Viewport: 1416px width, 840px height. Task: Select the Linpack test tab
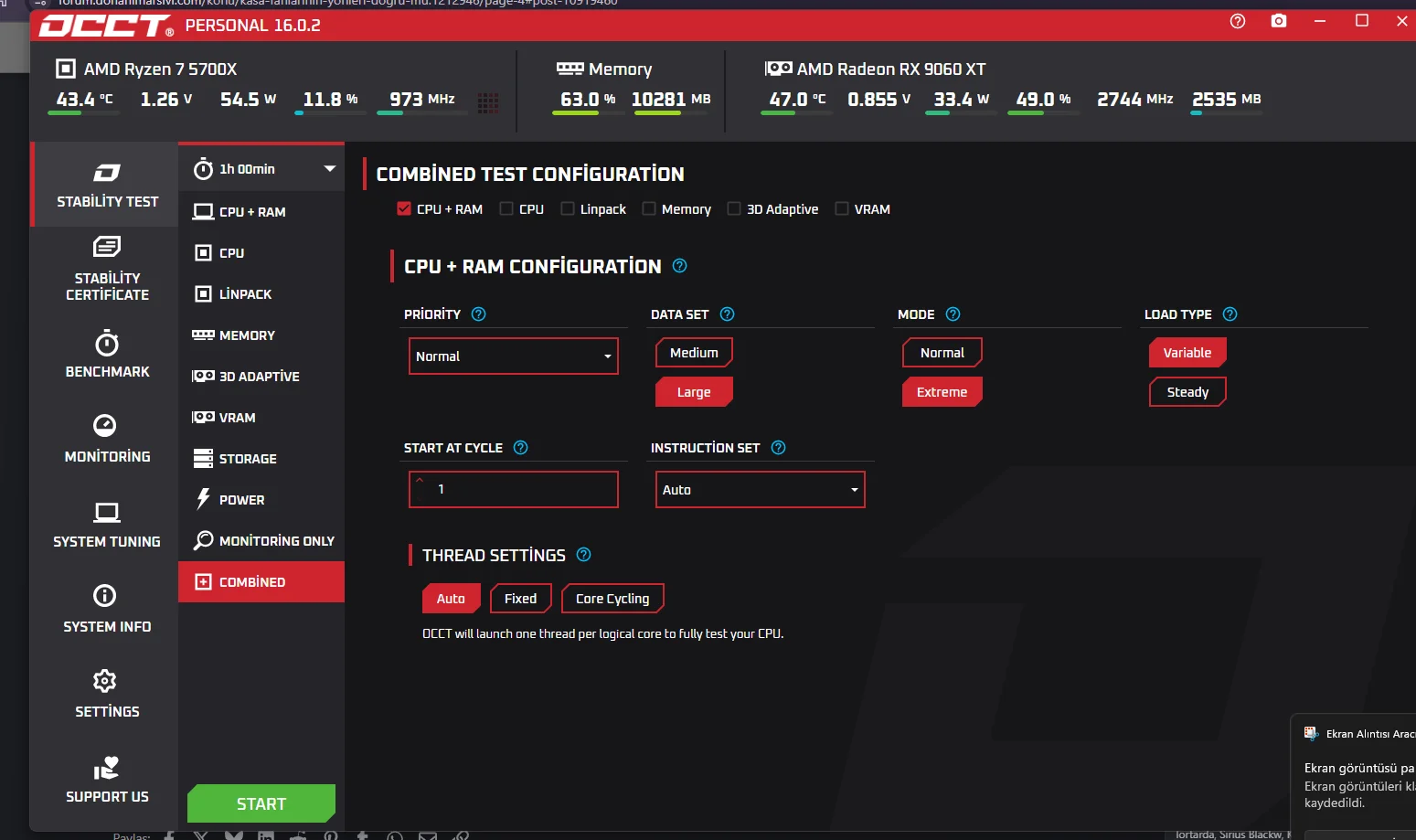click(x=261, y=294)
